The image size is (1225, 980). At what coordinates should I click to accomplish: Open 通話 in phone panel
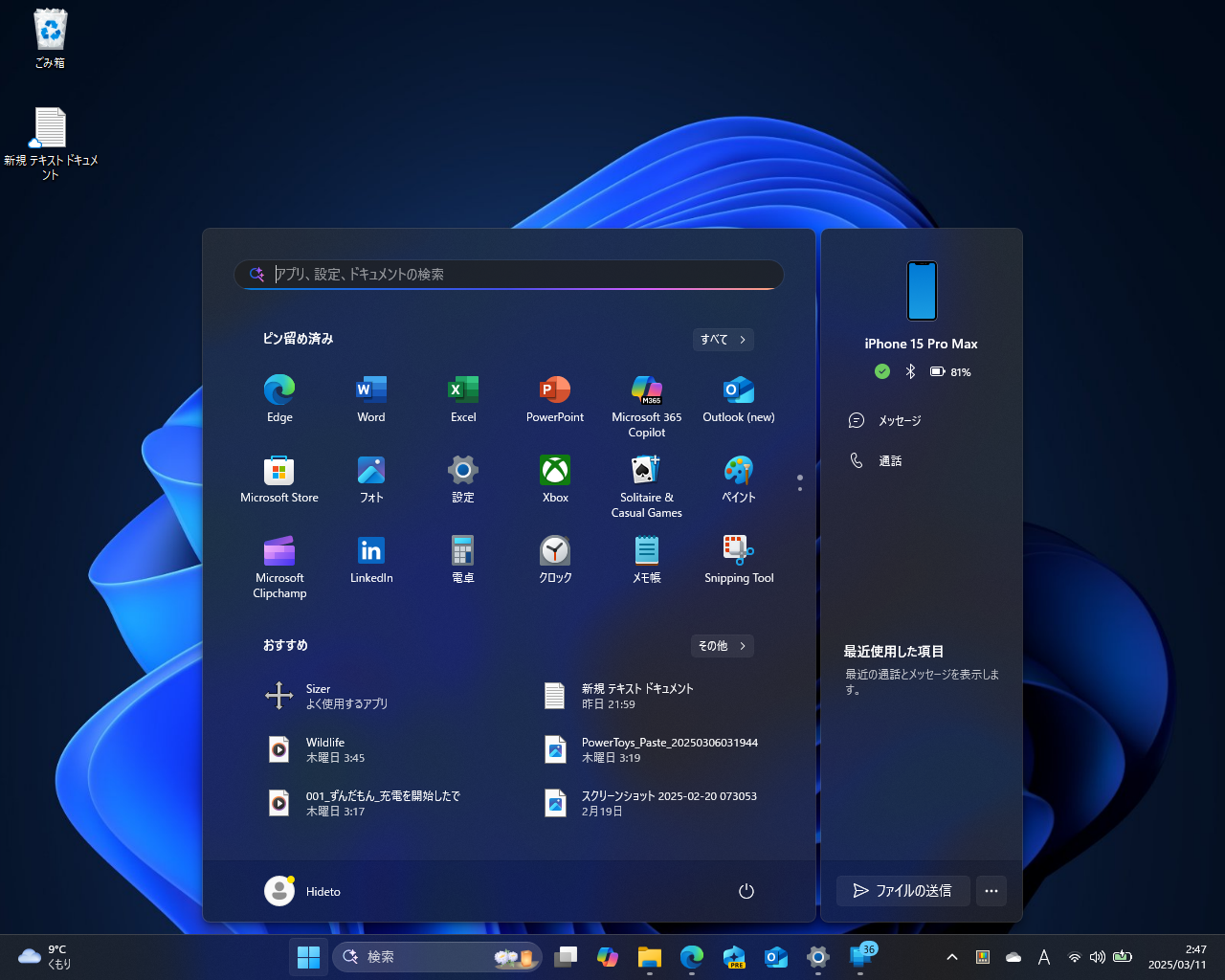(921, 460)
